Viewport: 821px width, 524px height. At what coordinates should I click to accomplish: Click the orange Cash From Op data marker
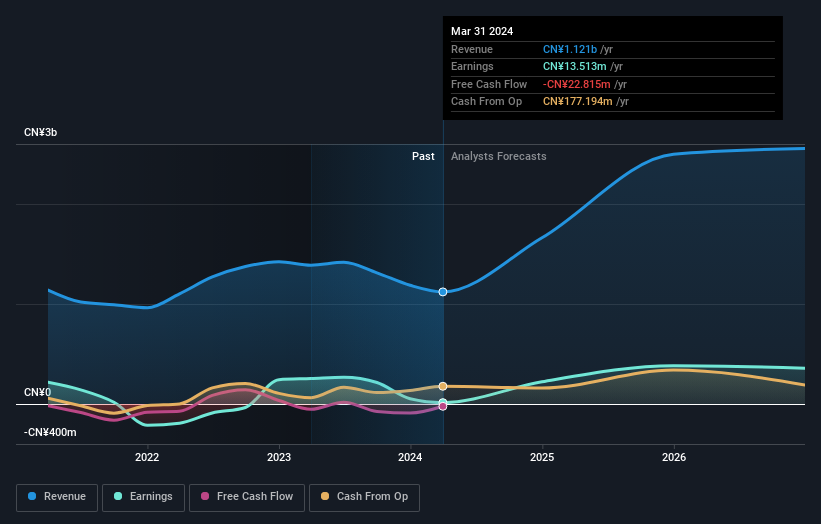(443, 386)
